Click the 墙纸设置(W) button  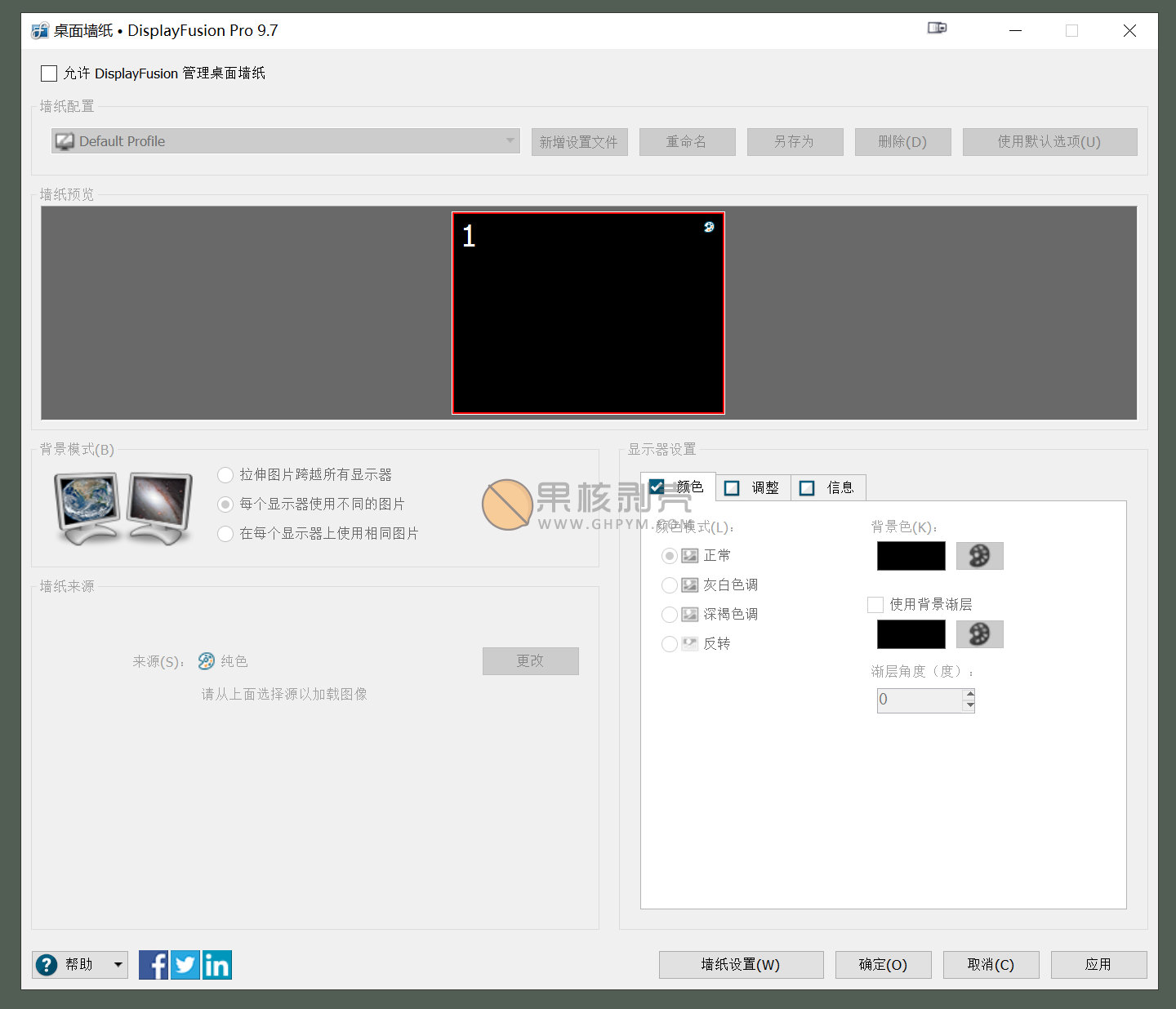click(x=741, y=965)
